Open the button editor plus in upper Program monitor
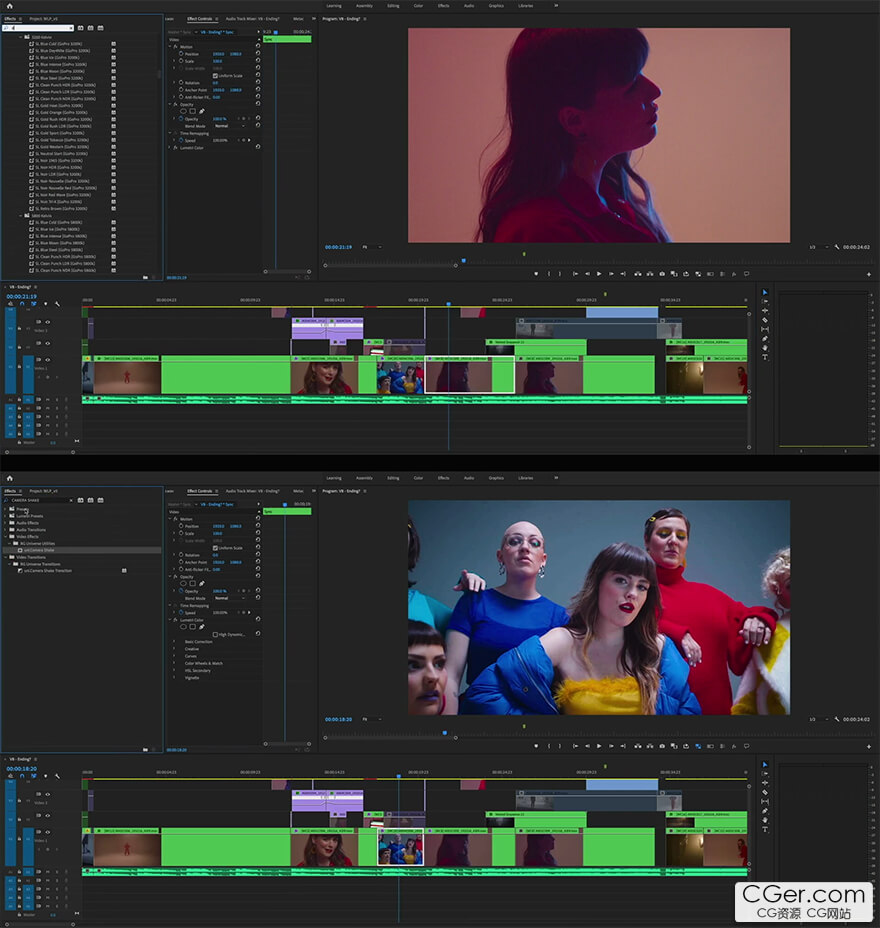 tap(868, 275)
